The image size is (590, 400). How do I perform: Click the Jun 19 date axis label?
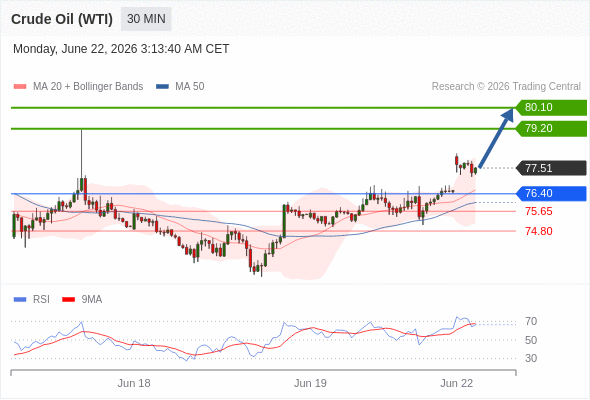[x=310, y=383]
